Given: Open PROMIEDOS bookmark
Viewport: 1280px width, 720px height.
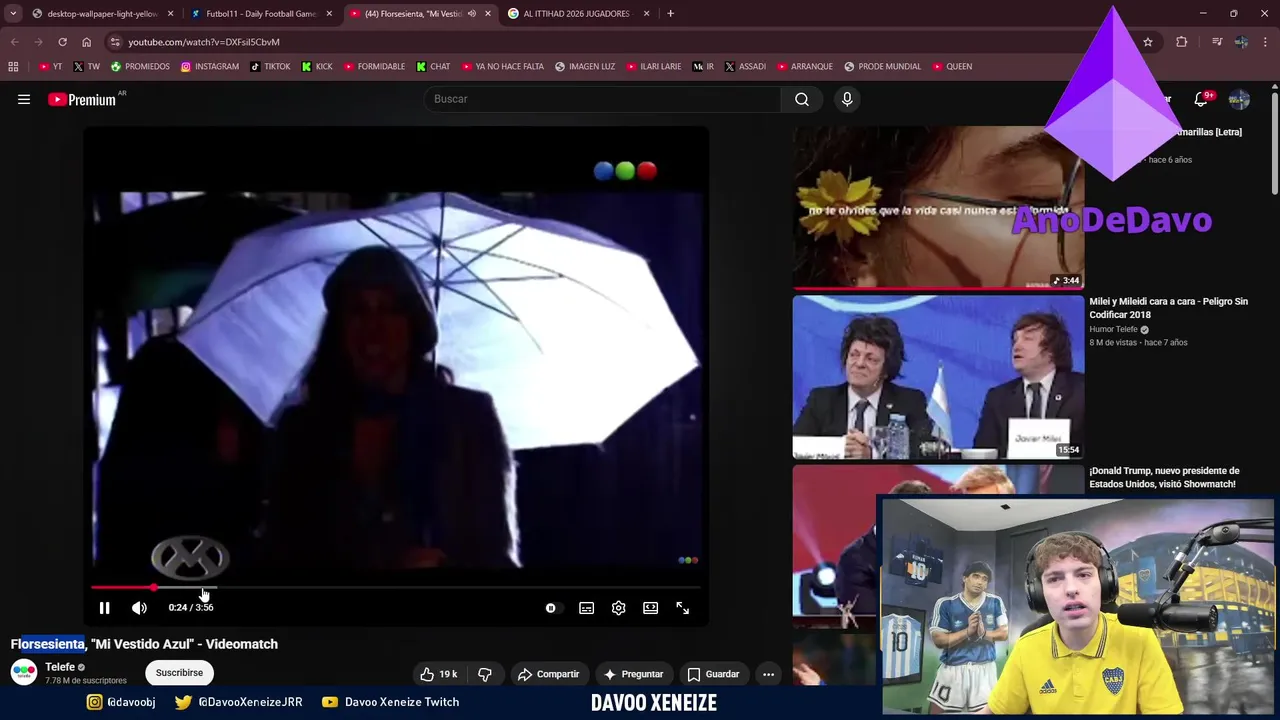Looking at the screenshot, I should point(140,67).
